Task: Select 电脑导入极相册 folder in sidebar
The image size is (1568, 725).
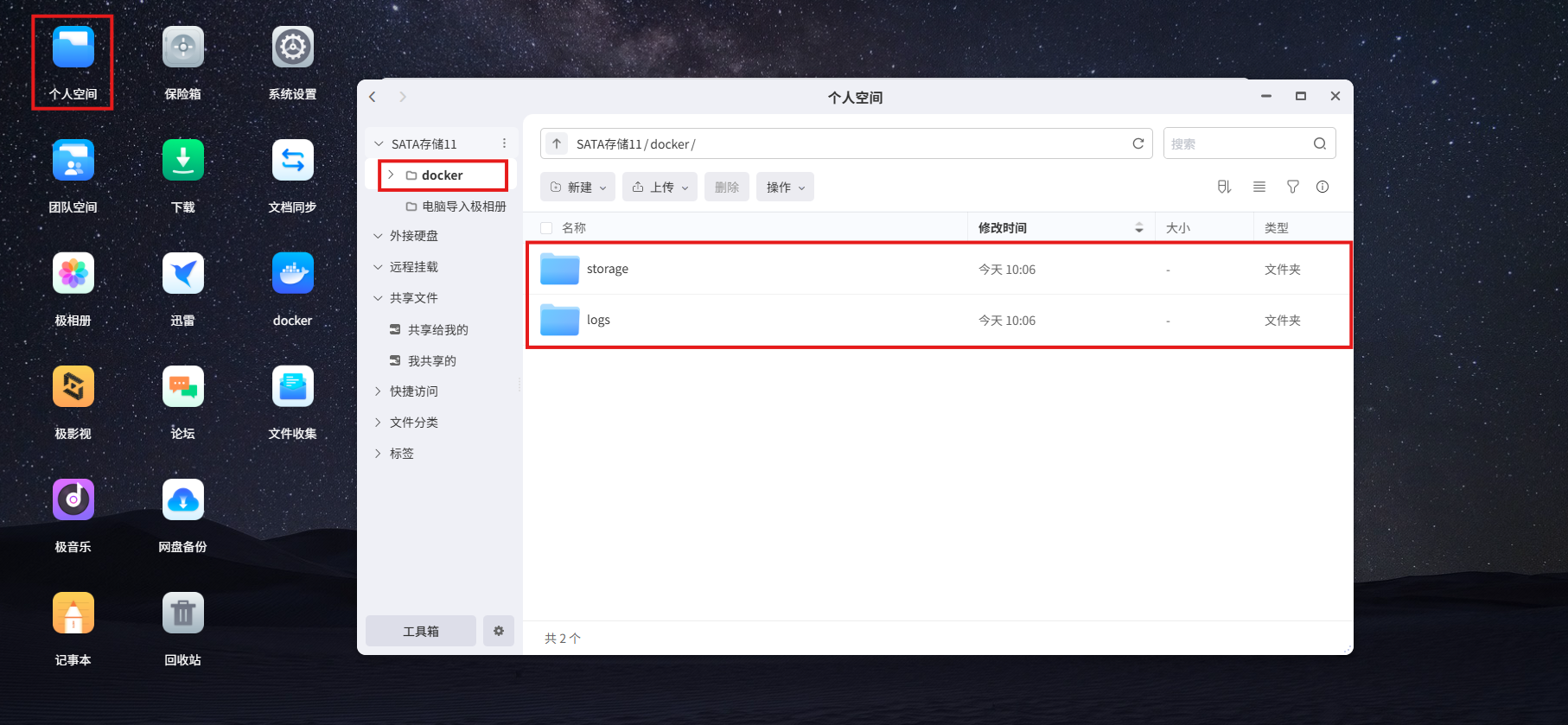Action: pyautogui.click(x=463, y=207)
